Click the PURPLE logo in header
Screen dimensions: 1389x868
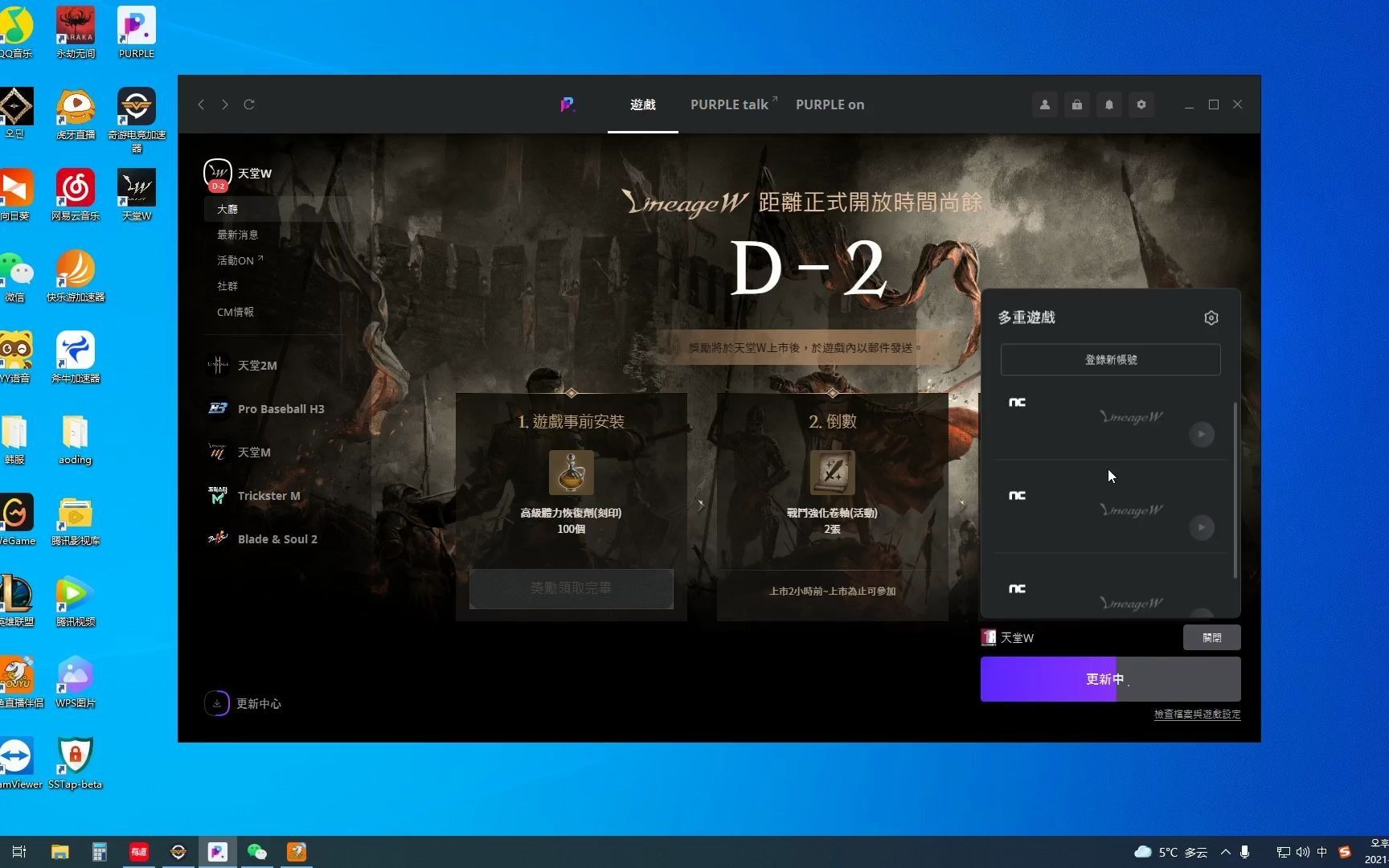click(567, 104)
